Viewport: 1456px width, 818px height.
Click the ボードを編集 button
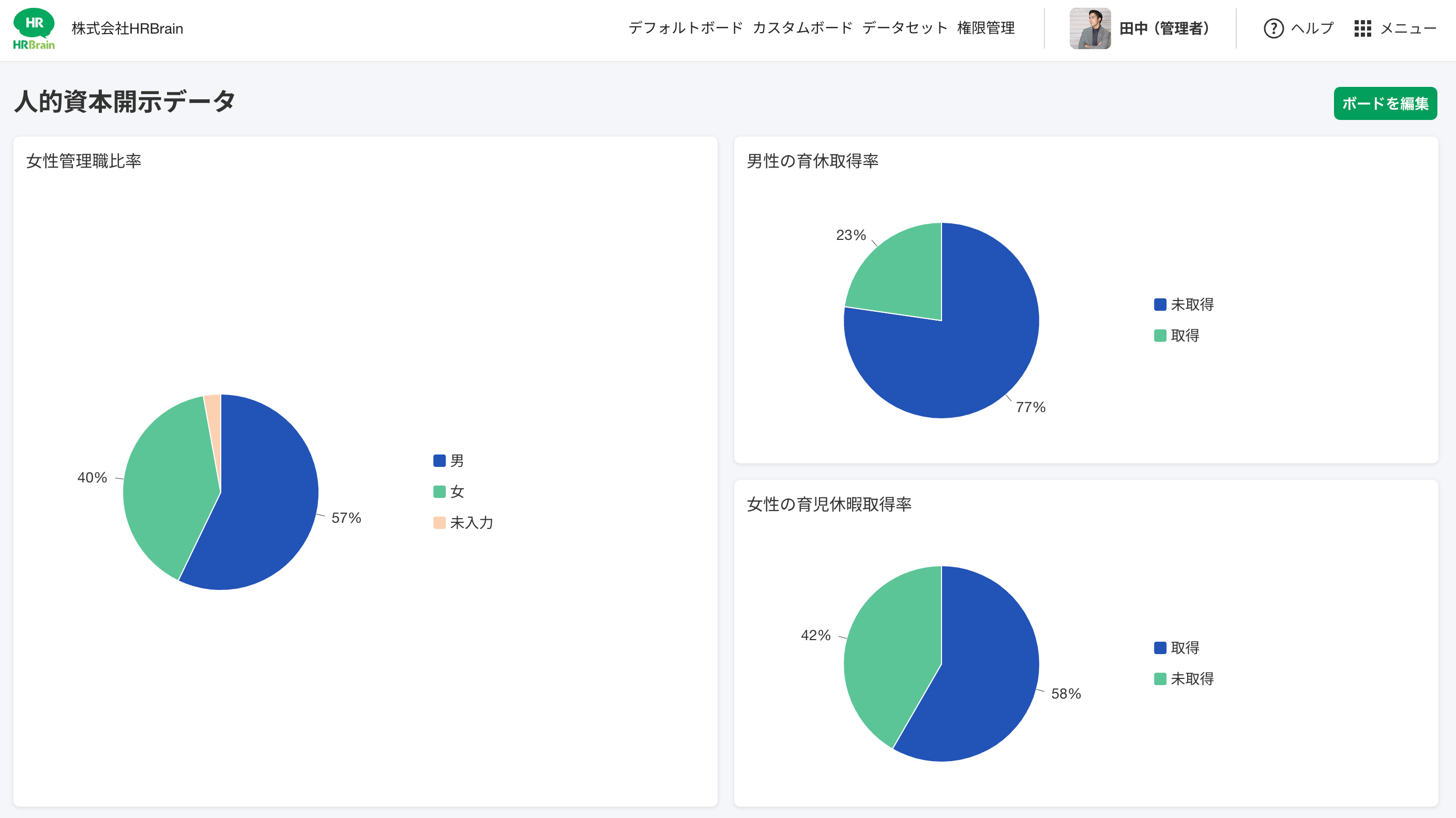(x=1385, y=103)
